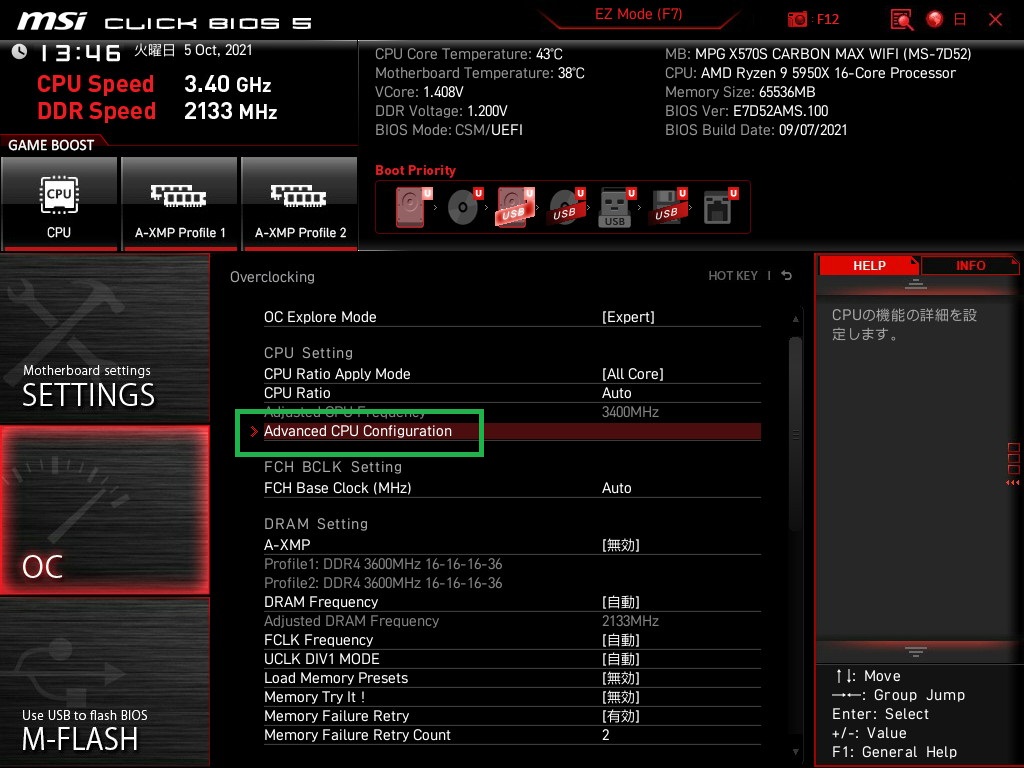This screenshot has width=1024, height=768.
Task: Click the CPU Core Temperature reading
Action: click(468, 54)
